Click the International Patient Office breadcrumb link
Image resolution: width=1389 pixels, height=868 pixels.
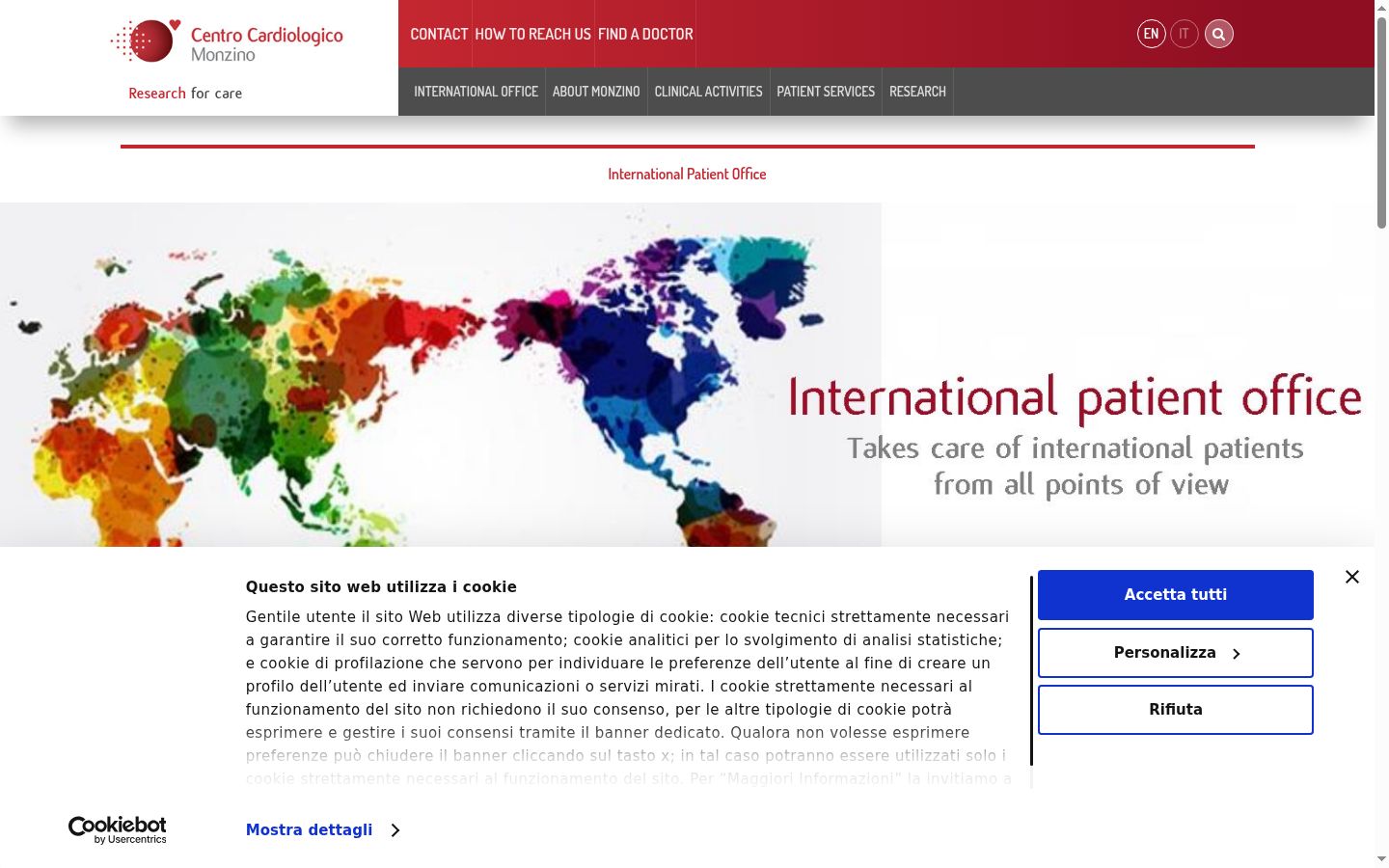[x=687, y=174]
